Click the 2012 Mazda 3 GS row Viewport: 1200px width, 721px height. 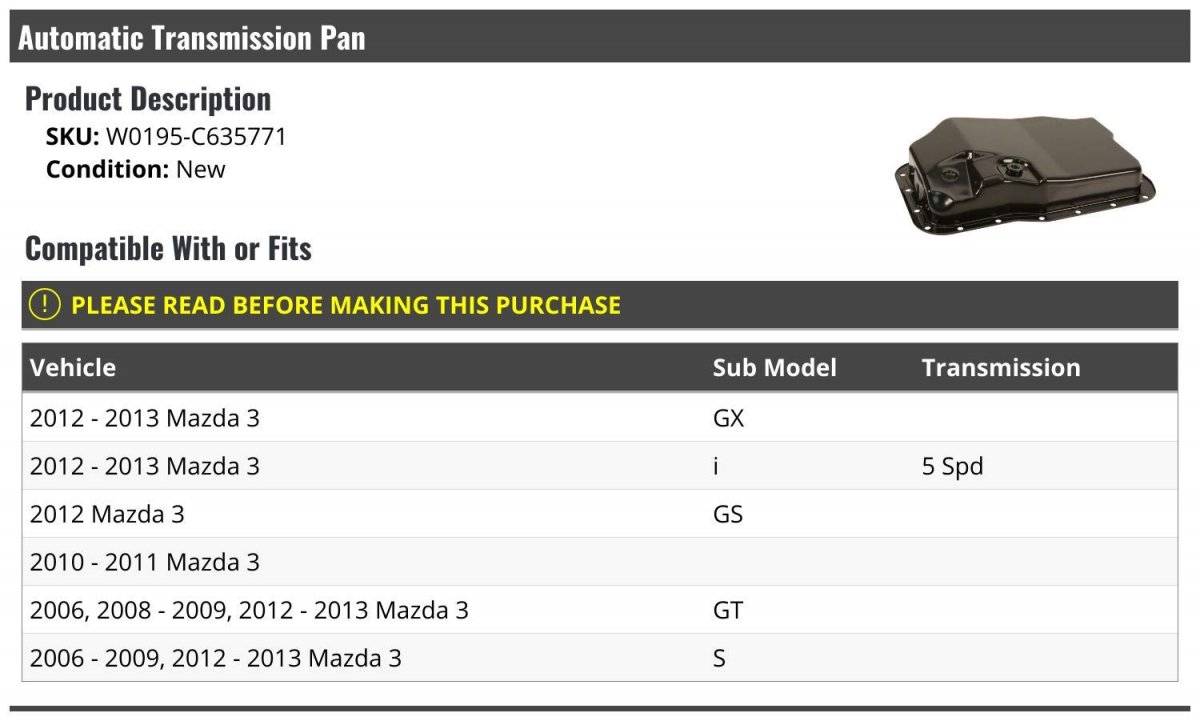[600, 514]
